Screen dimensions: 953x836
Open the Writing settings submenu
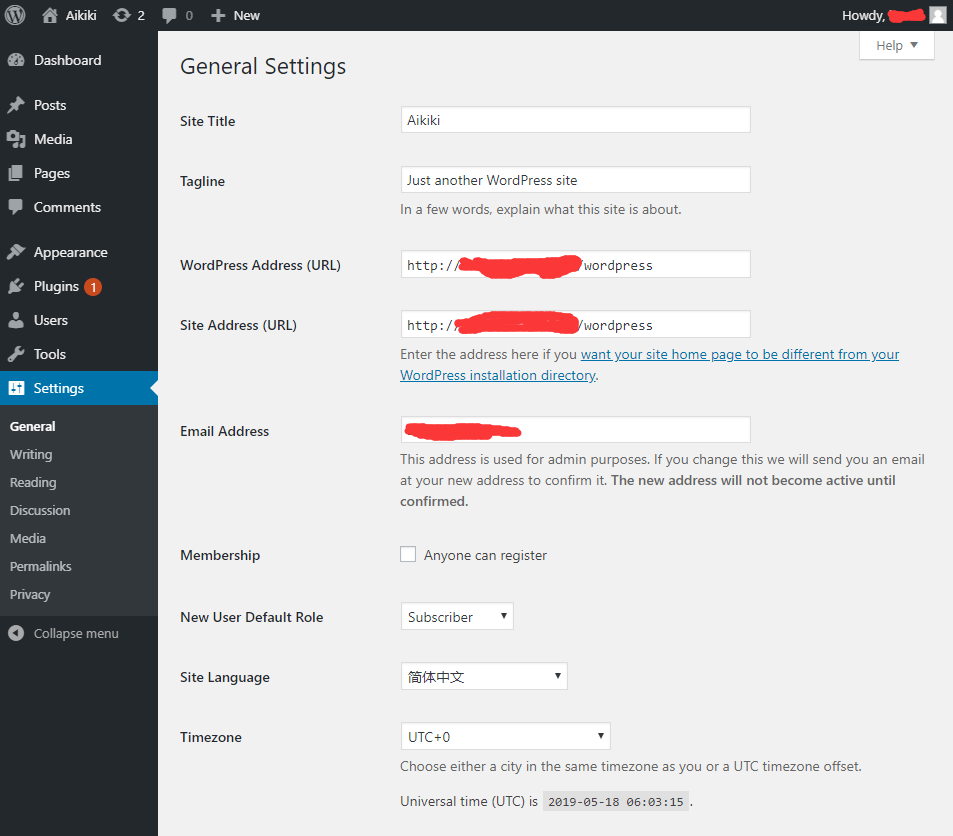click(x=31, y=454)
